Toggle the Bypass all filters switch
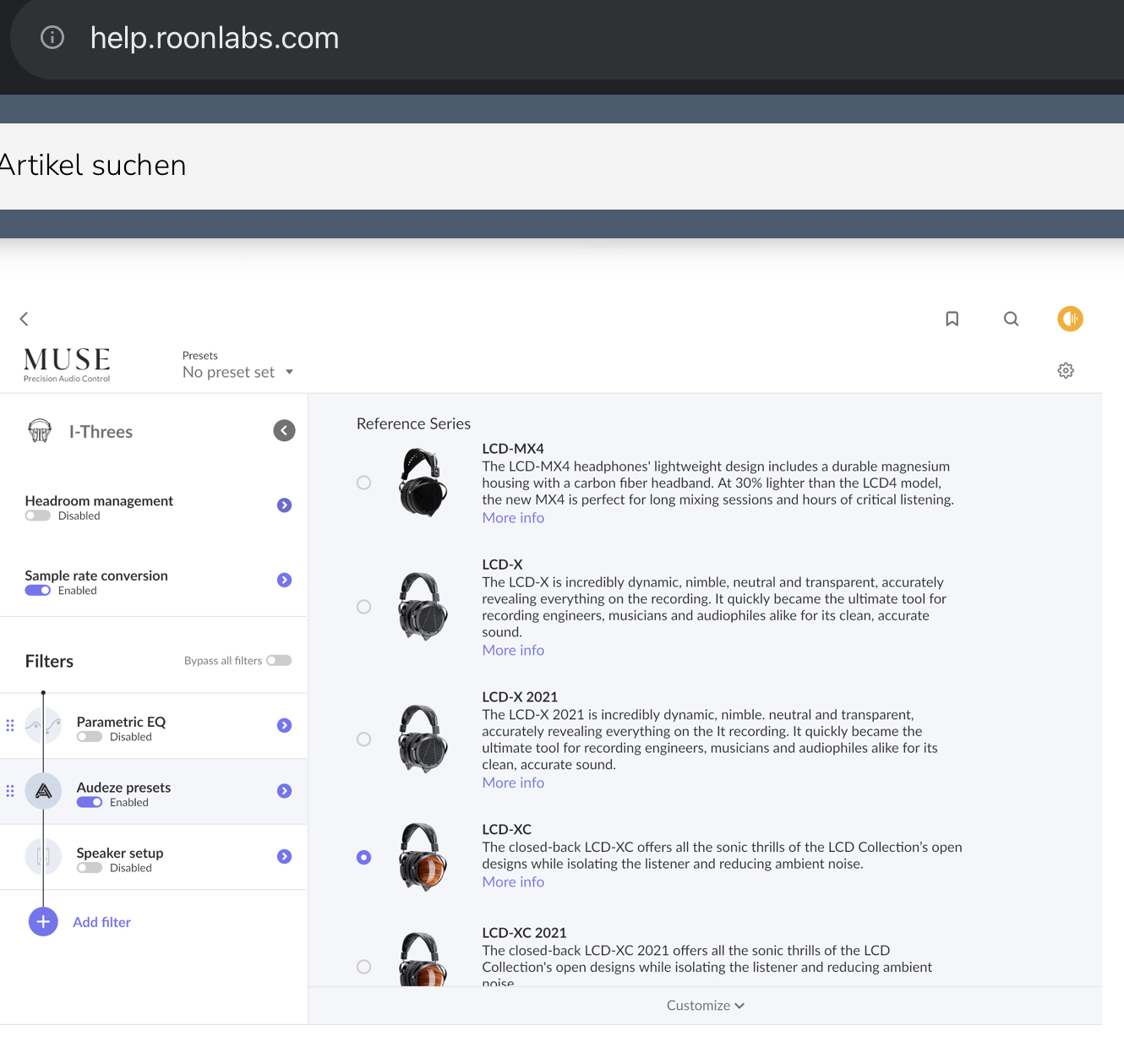This screenshot has height=1064, width=1124. [x=279, y=661]
